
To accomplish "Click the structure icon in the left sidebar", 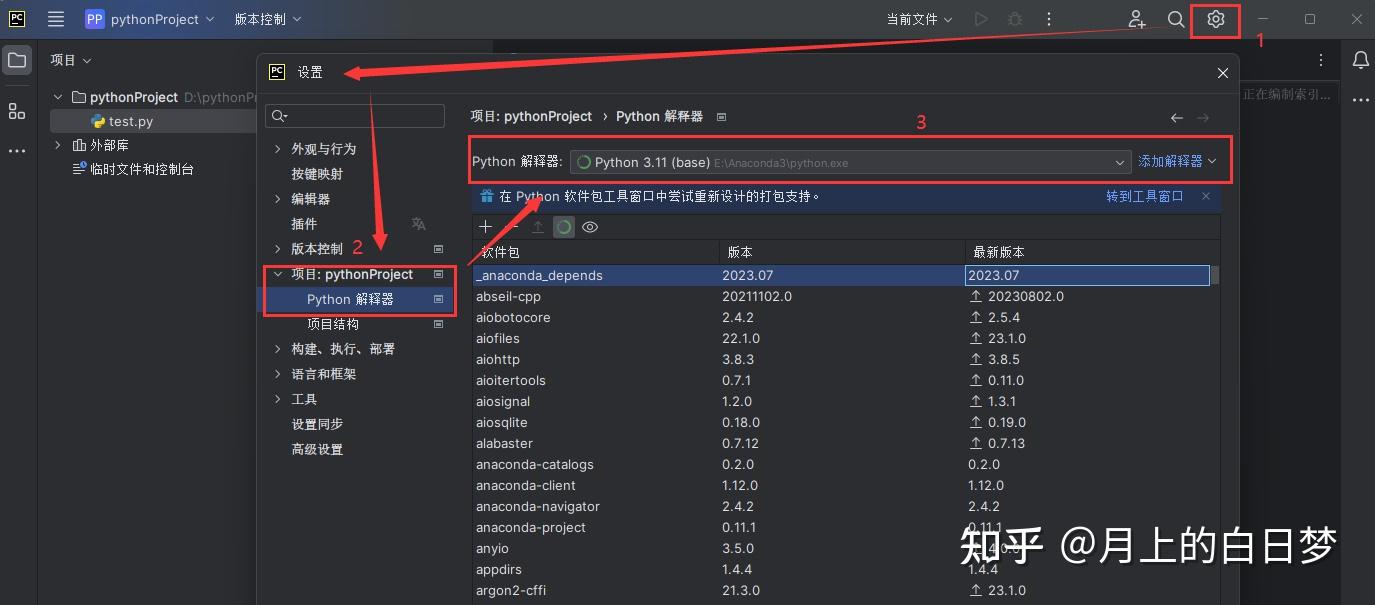I will [16, 111].
